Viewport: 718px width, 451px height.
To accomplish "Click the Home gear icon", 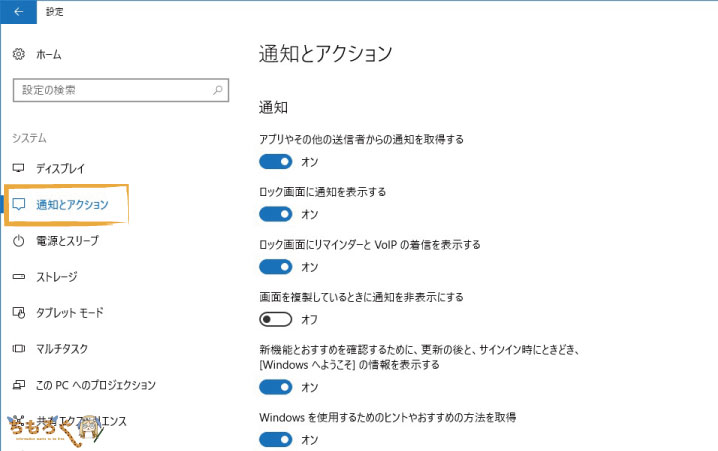I will tap(18, 54).
